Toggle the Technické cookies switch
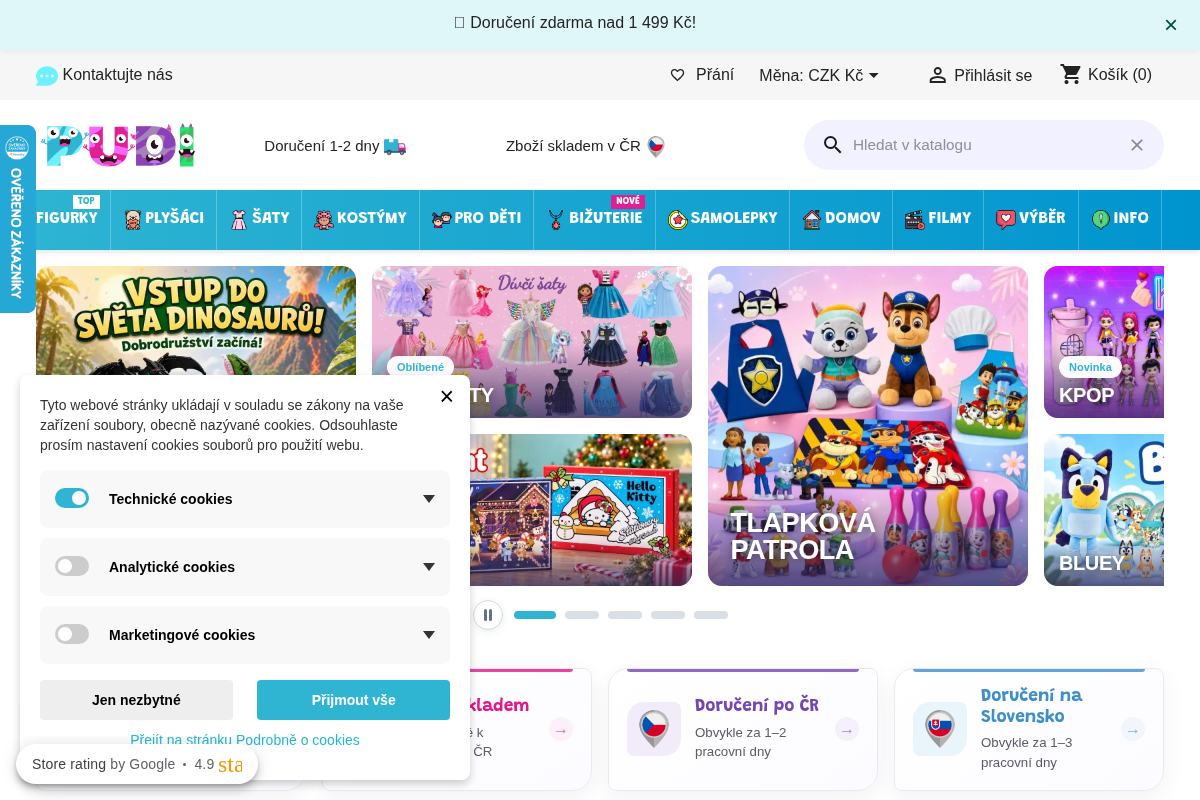Image resolution: width=1200 pixels, height=800 pixels. [x=72, y=498]
